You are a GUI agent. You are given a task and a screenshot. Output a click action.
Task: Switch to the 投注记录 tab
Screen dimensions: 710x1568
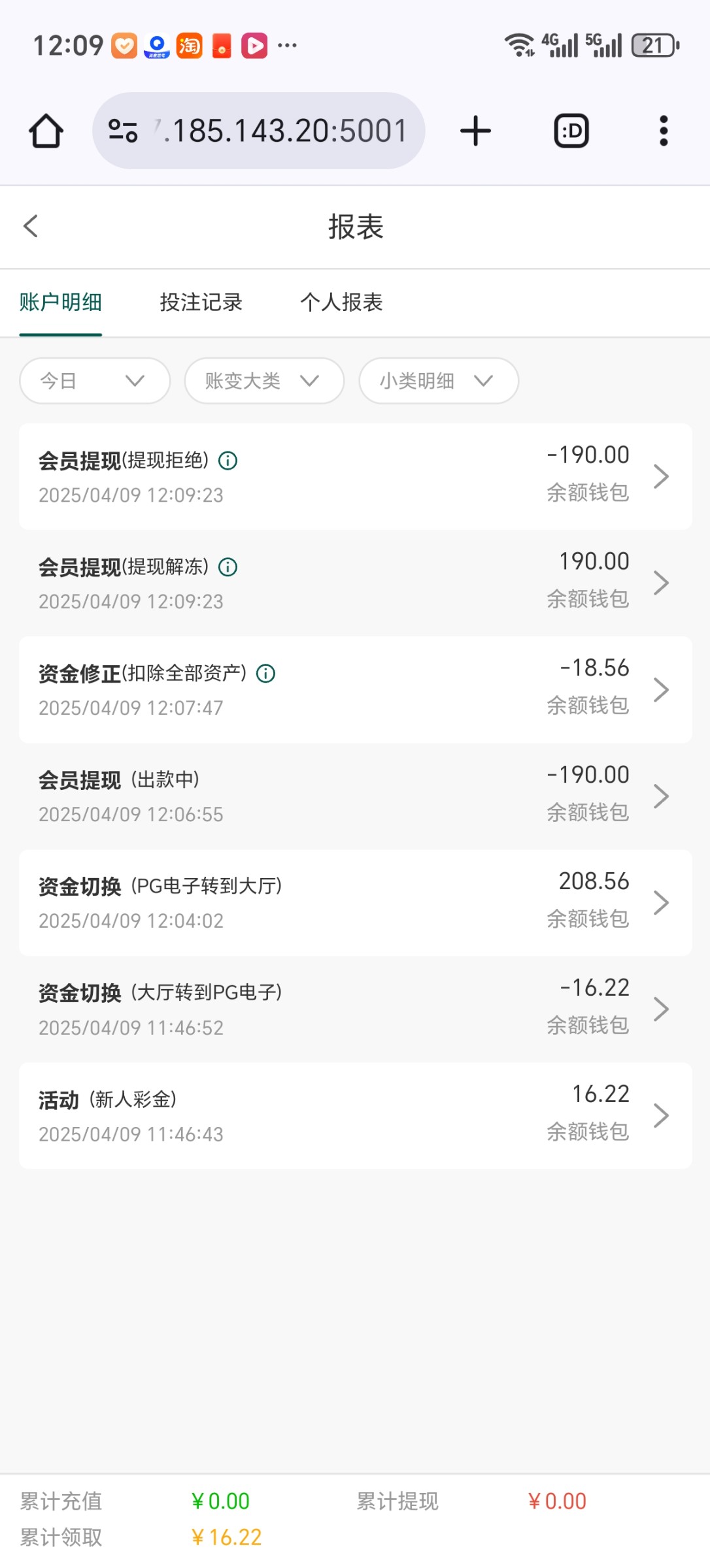[201, 302]
